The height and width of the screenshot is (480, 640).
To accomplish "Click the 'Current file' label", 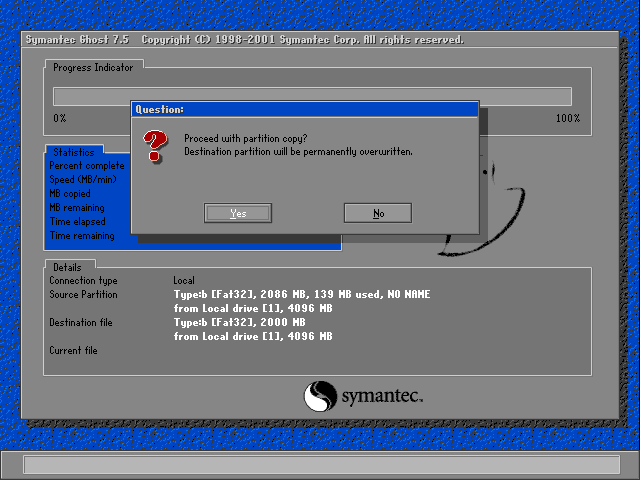I will [73, 350].
